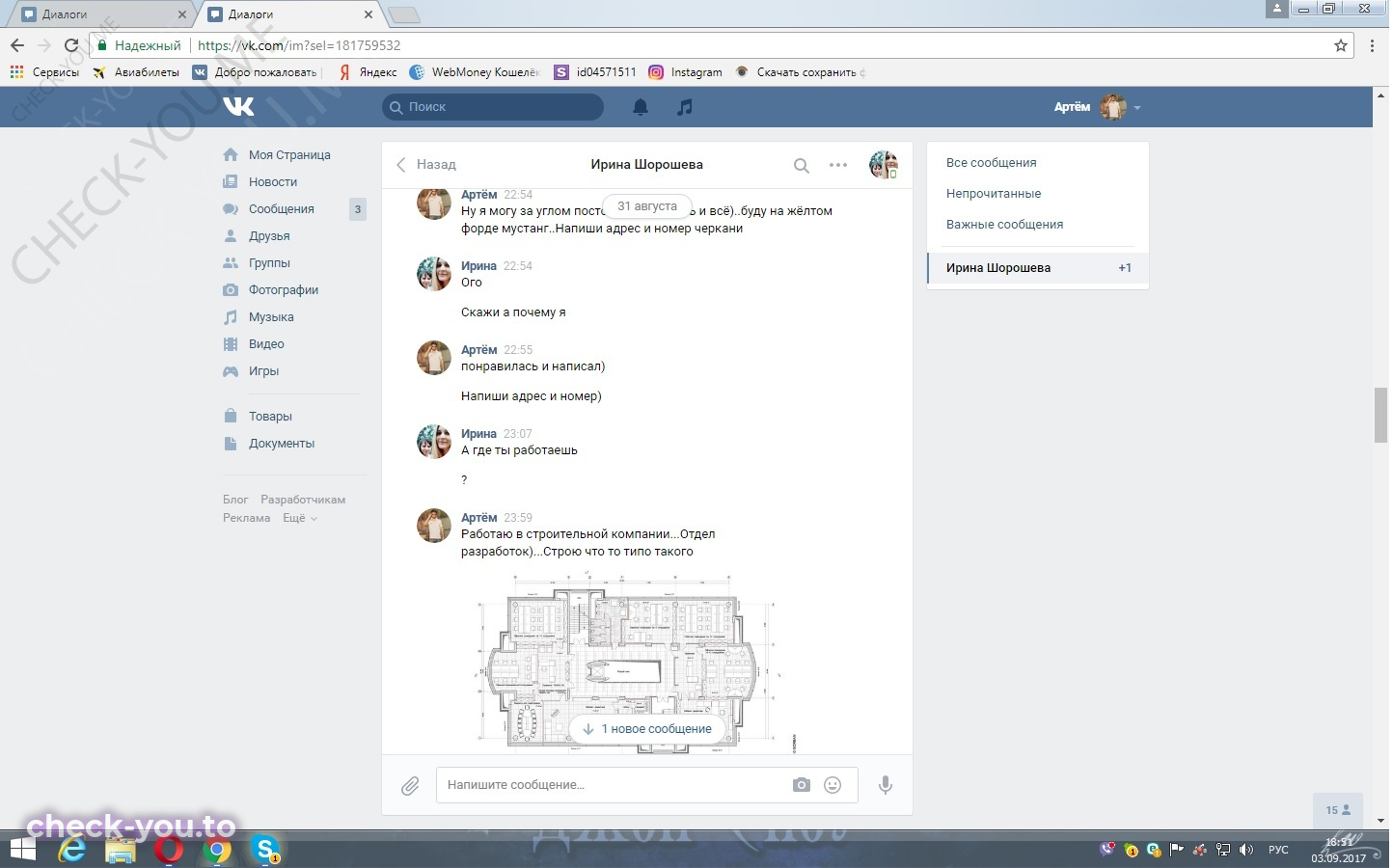The height and width of the screenshot is (868, 1393).
Task: Open Сервисы apps bookmark
Action: coord(44,72)
